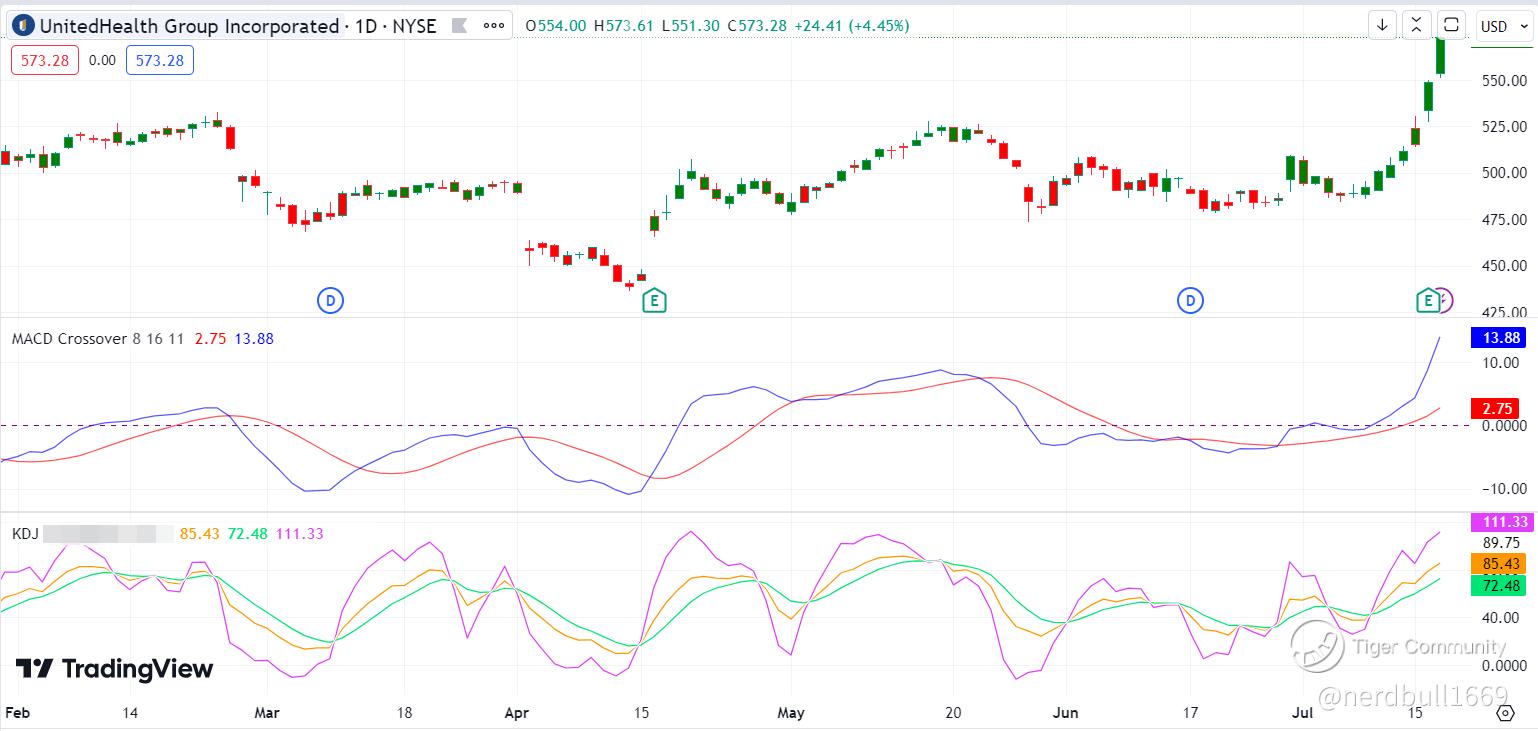The width and height of the screenshot is (1538, 731).
Task: Click the 89.75 label on the KDJ scale
Action: click(1502, 543)
